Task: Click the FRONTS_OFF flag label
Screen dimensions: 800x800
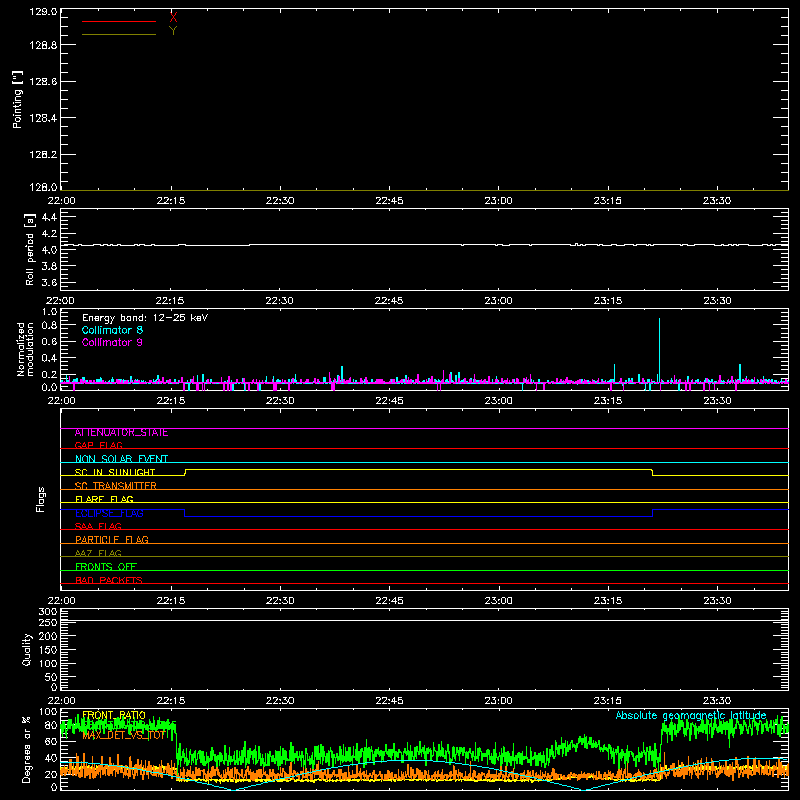Action: point(106,567)
